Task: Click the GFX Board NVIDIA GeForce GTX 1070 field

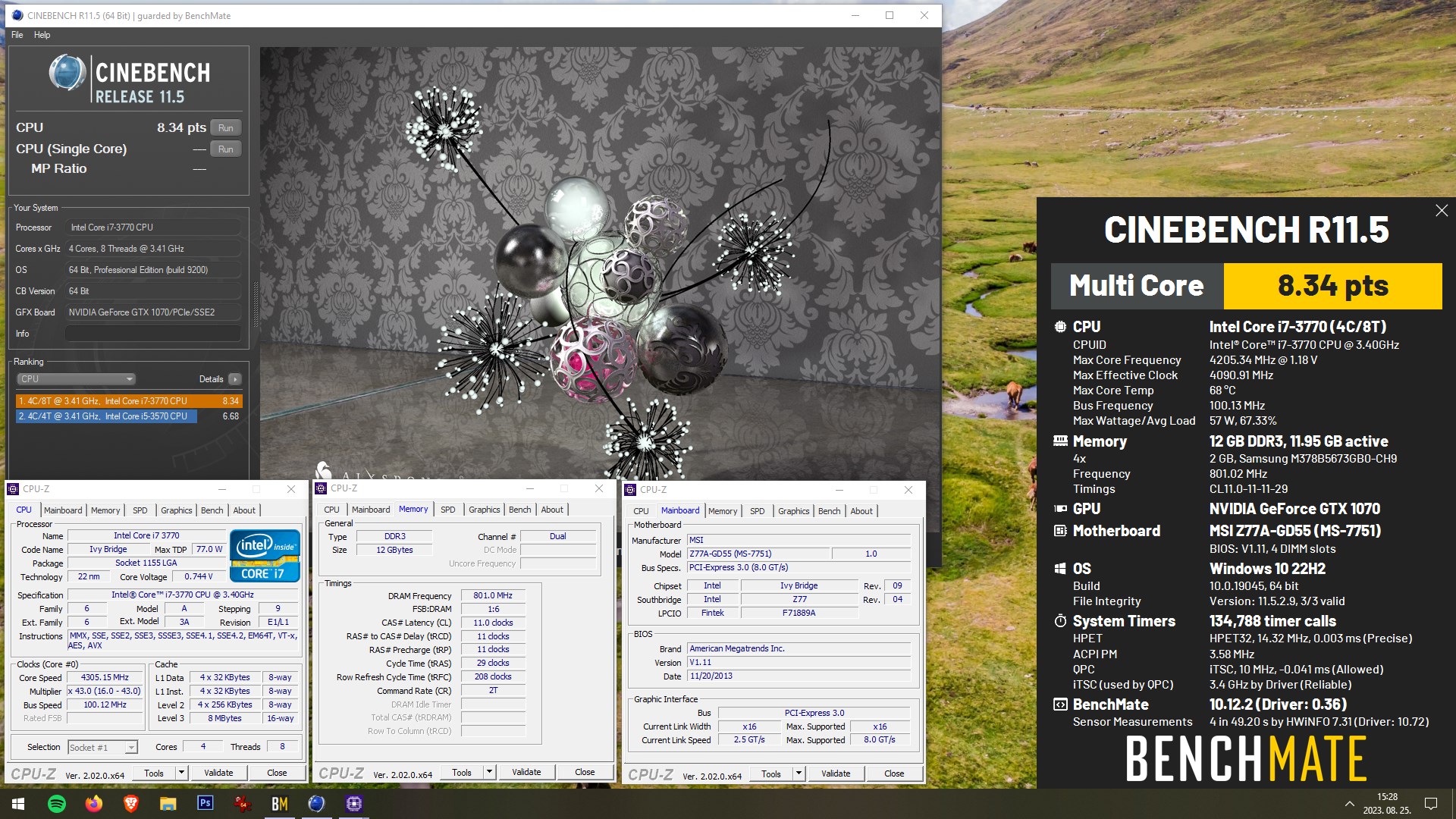Action: [152, 312]
